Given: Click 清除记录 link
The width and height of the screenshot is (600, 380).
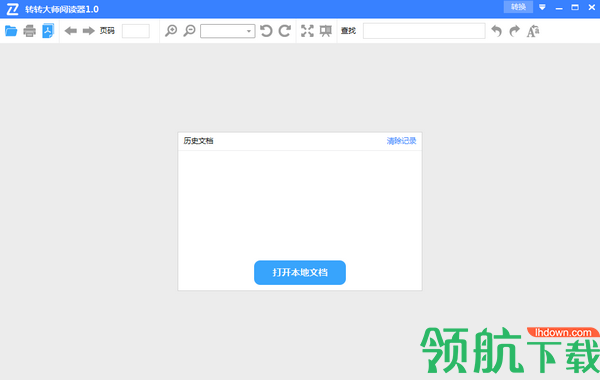Looking at the screenshot, I should (401, 141).
